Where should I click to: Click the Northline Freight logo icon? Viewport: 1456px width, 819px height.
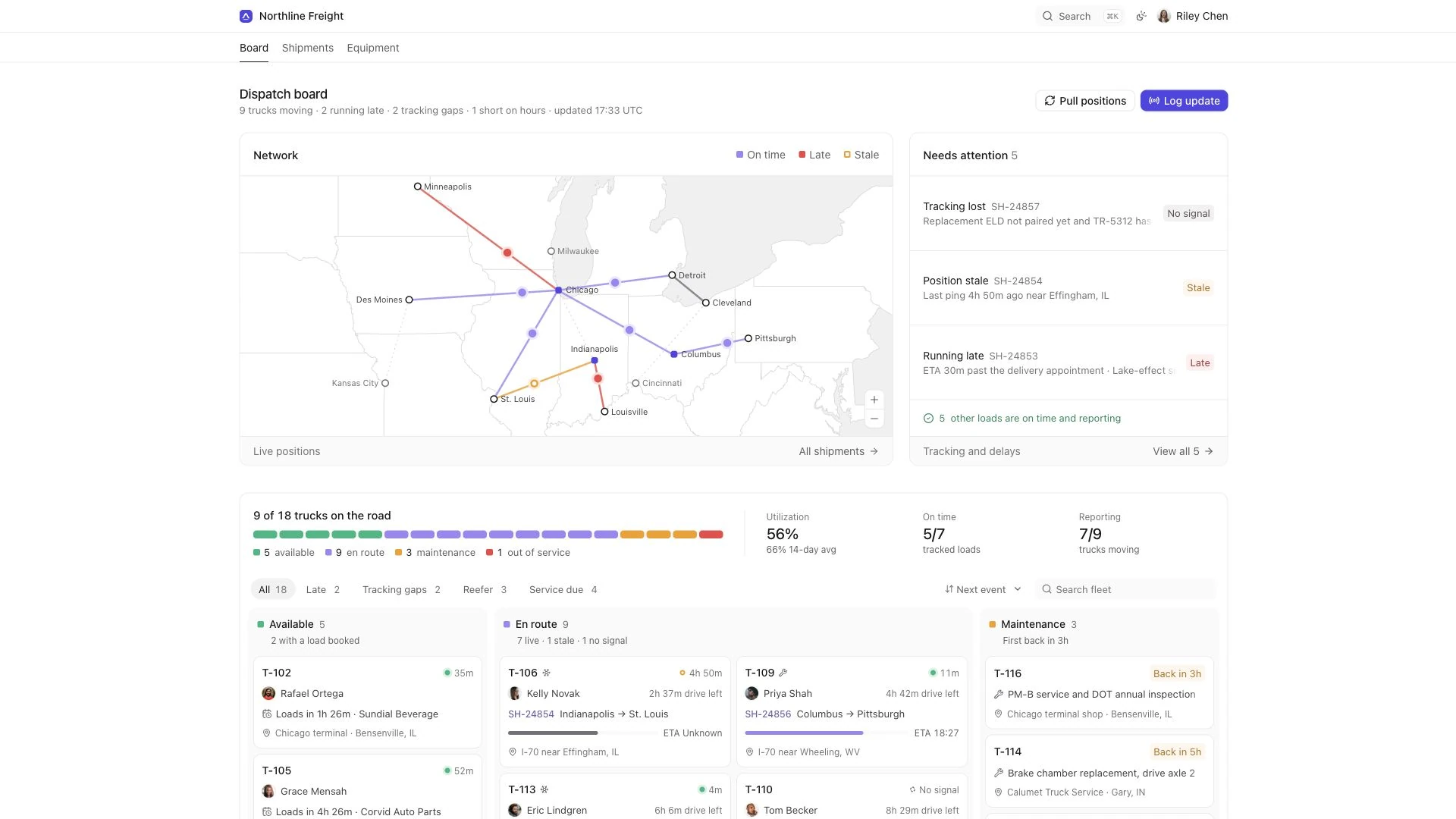click(x=246, y=16)
